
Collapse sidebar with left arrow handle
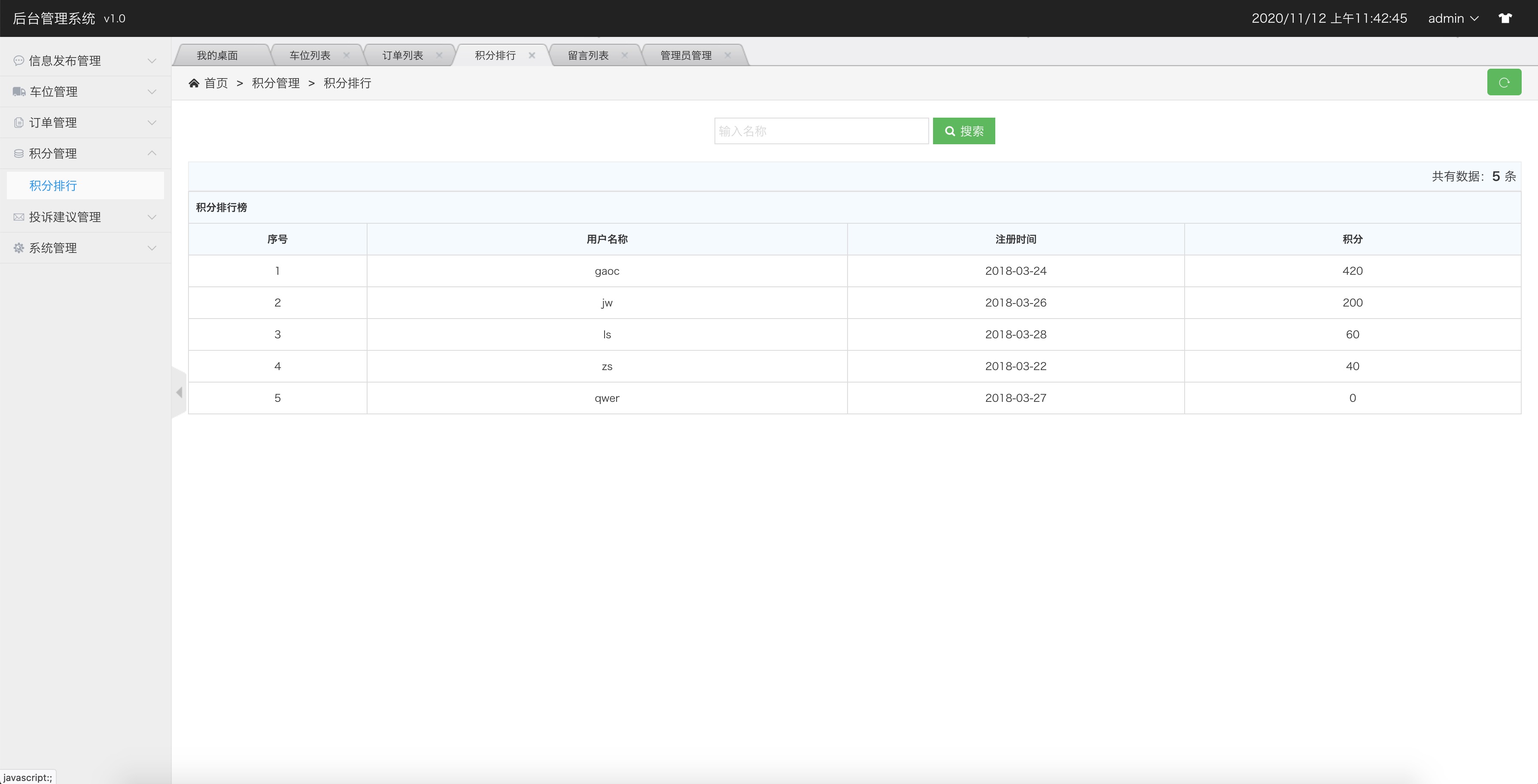click(x=179, y=392)
